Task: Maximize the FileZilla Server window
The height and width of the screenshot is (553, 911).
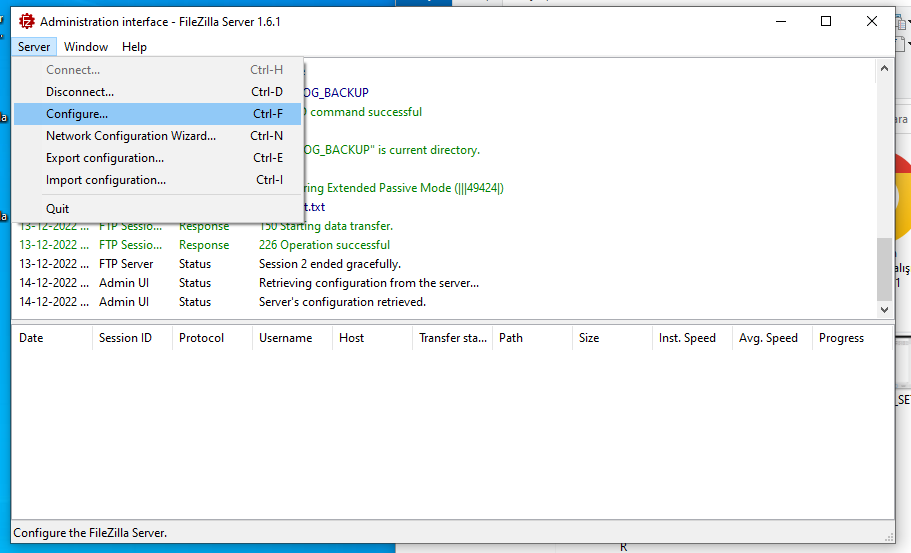Action: (x=826, y=21)
